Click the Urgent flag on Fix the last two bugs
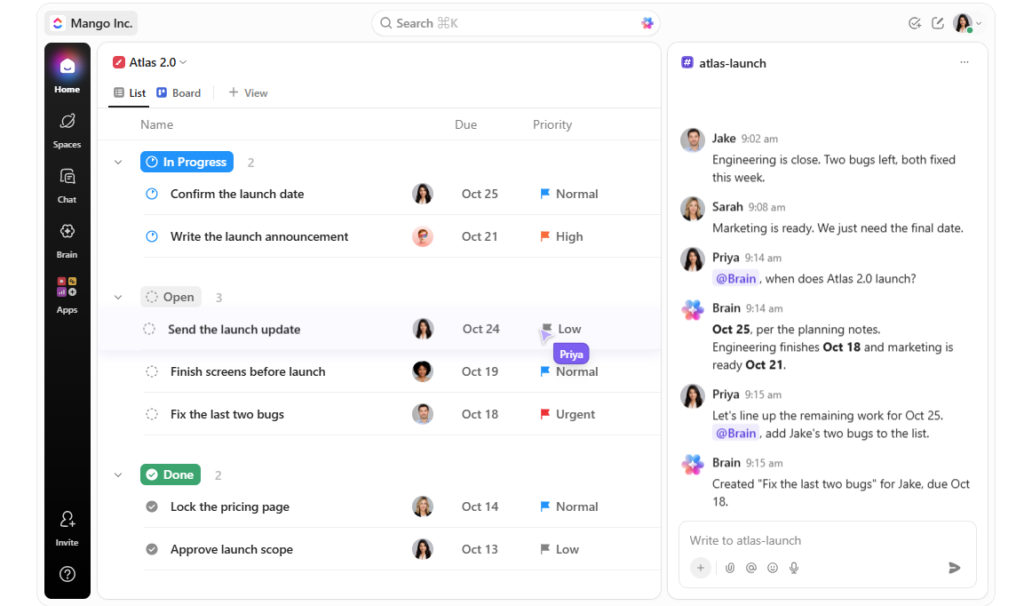Viewport: 1024px width, 606px height. pyautogui.click(x=545, y=414)
